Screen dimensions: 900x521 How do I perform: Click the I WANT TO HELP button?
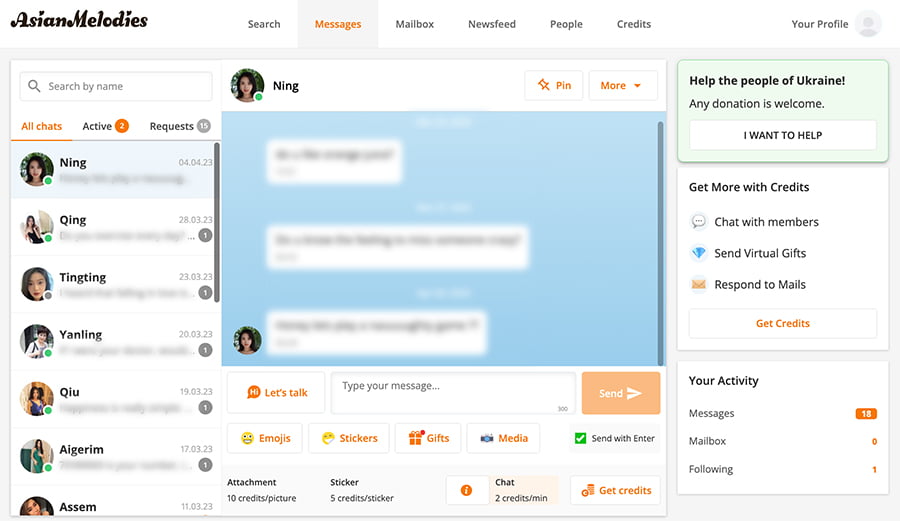783,135
